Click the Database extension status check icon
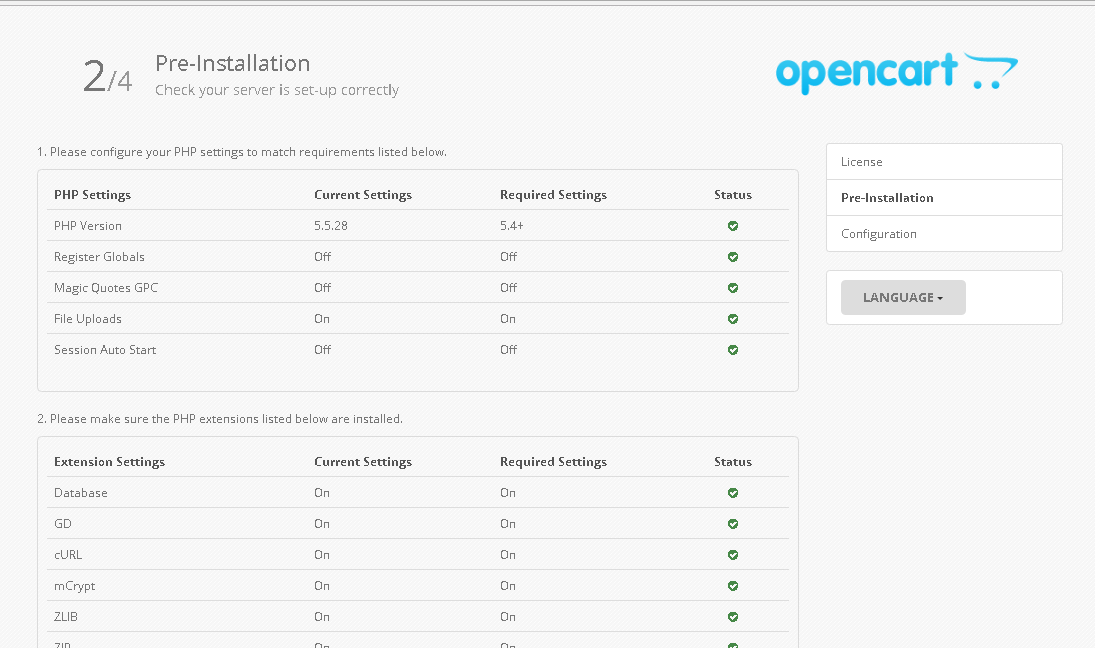This screenshot has width=1095, height=648. click(x=733, y=493)
